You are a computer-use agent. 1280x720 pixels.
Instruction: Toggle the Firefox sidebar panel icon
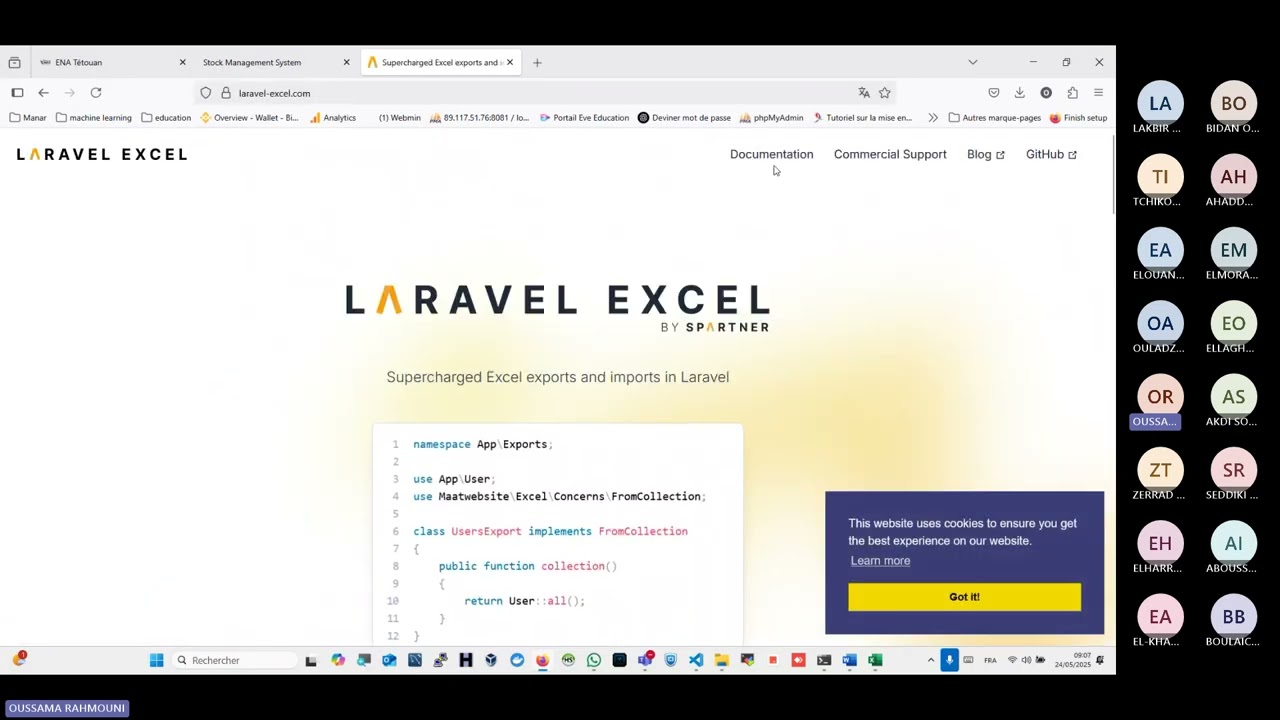[x=17, y=93]
